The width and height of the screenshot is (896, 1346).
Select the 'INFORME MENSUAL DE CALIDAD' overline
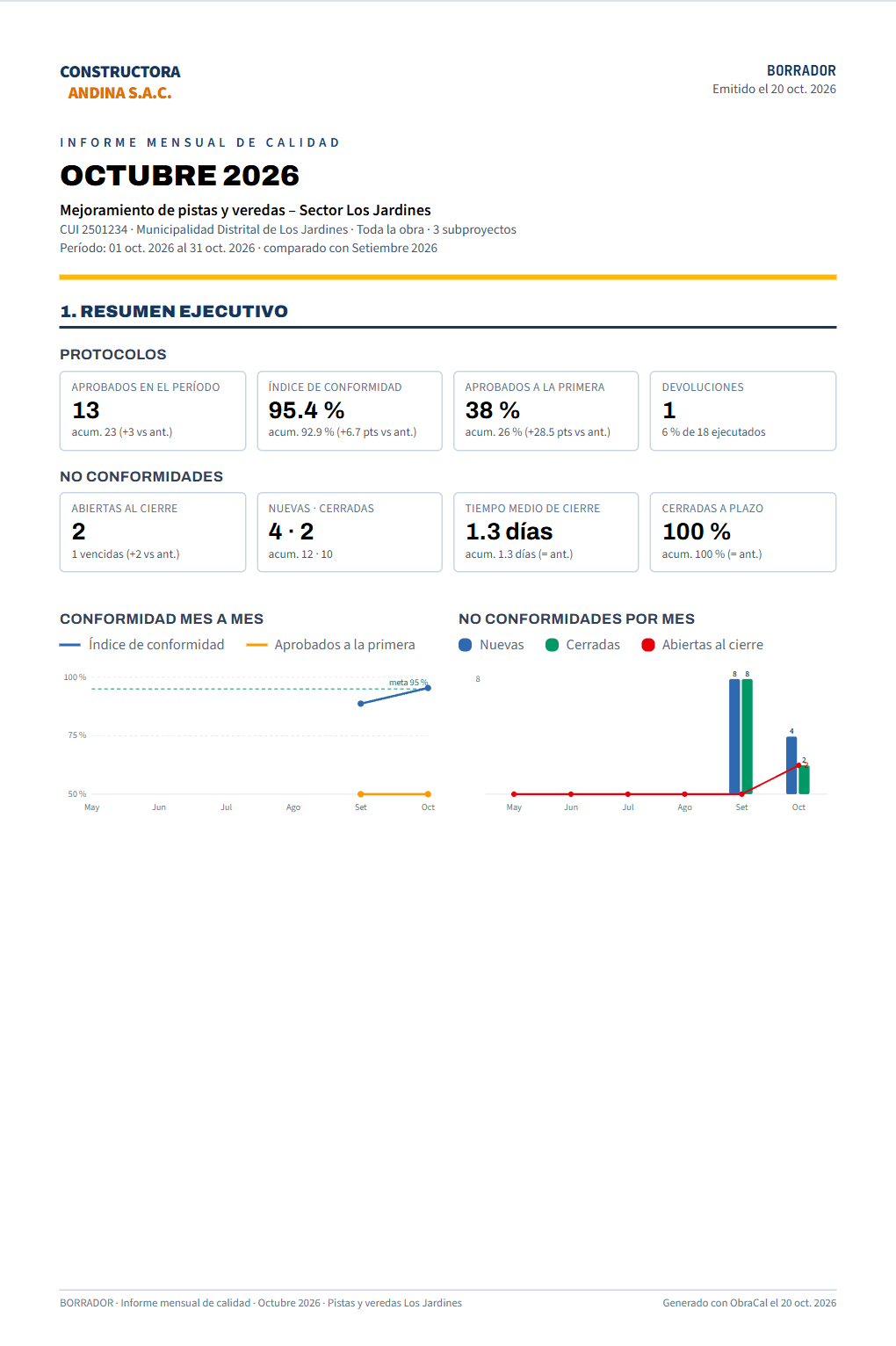tap(199, 142)
